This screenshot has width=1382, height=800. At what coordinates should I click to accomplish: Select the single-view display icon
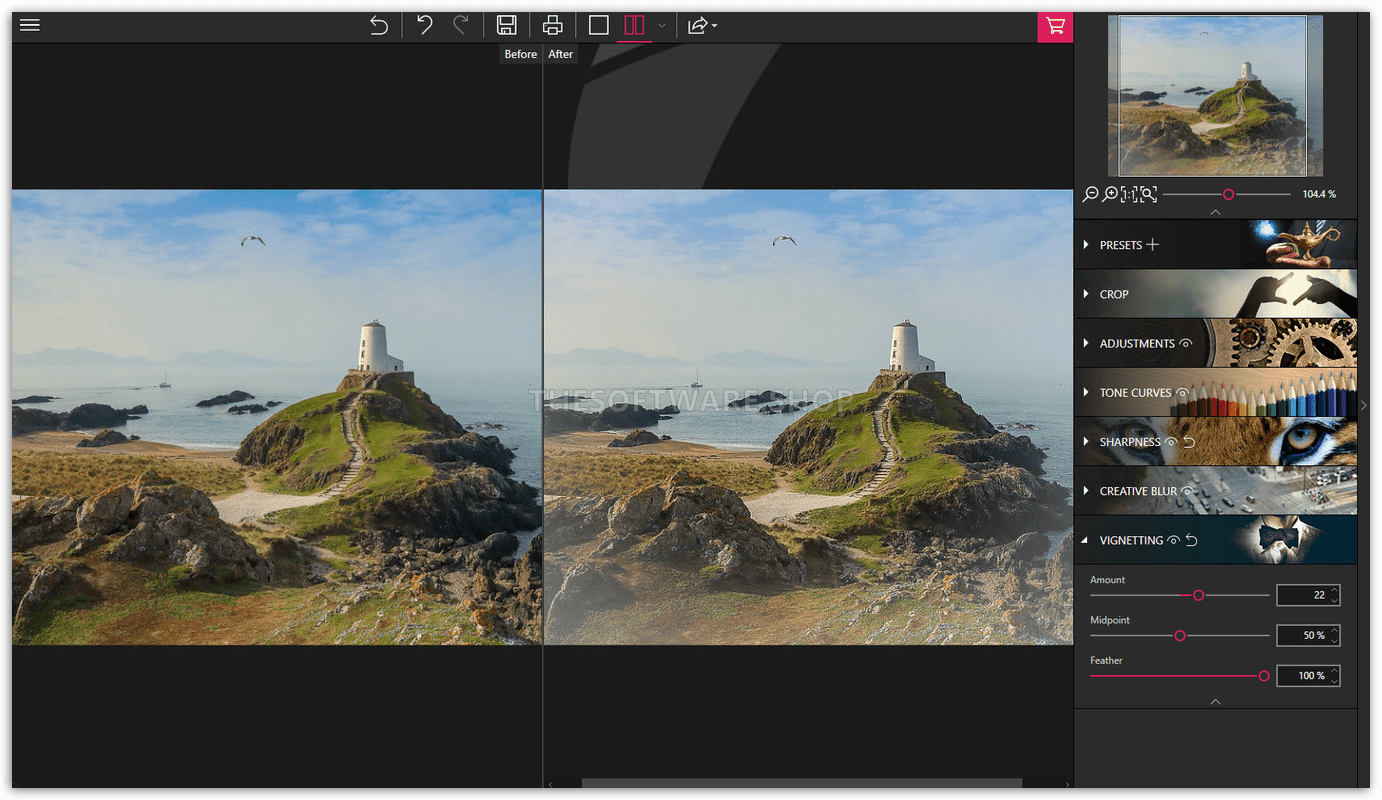[x=598, y=25]
